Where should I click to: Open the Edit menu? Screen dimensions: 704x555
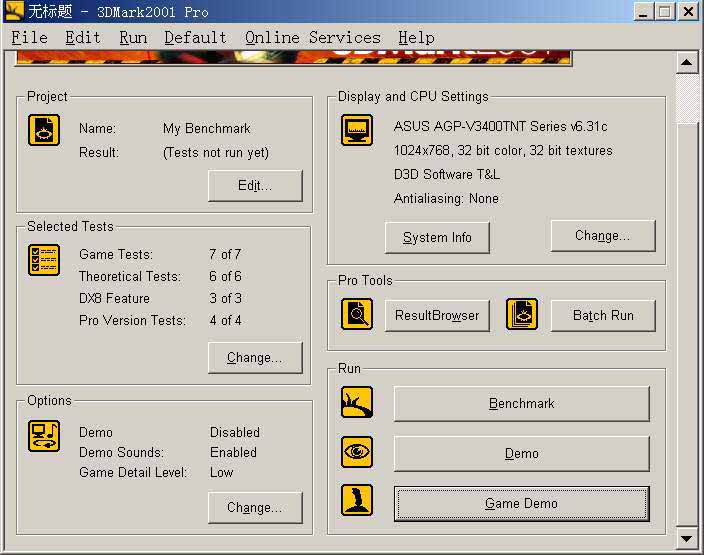(x=83, y=38)
